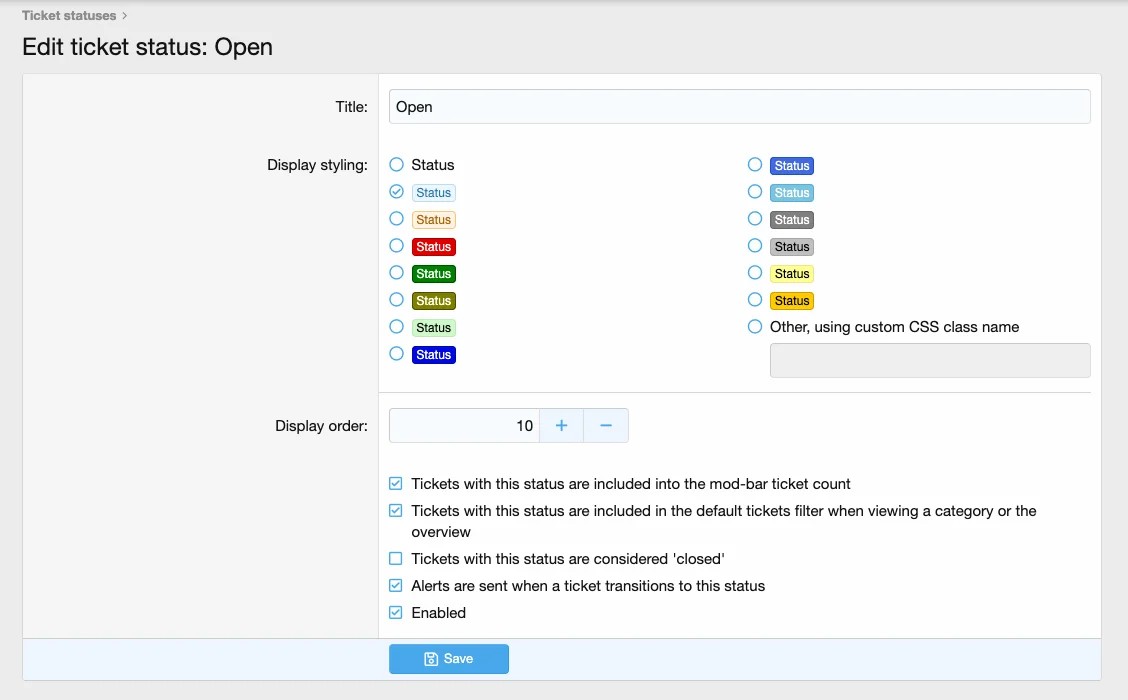Choose the olive Status badge style
Image resolution: width=1128 pixels, height=700 pixels.
(397, 300)
